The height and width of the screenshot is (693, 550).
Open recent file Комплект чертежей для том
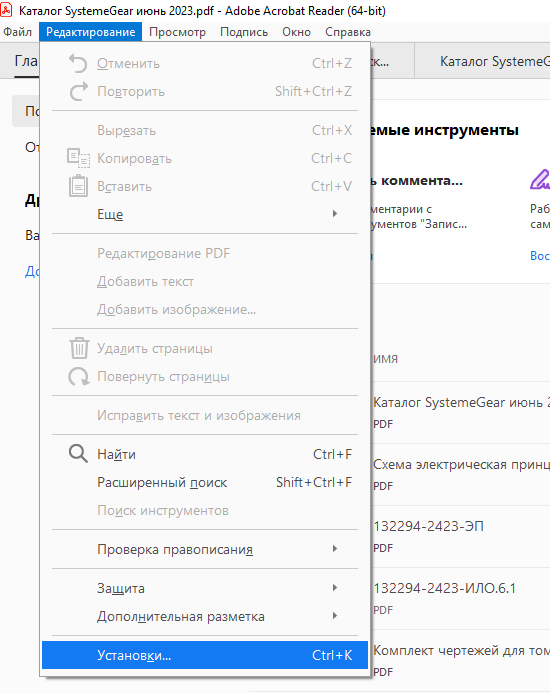[460, 660]
